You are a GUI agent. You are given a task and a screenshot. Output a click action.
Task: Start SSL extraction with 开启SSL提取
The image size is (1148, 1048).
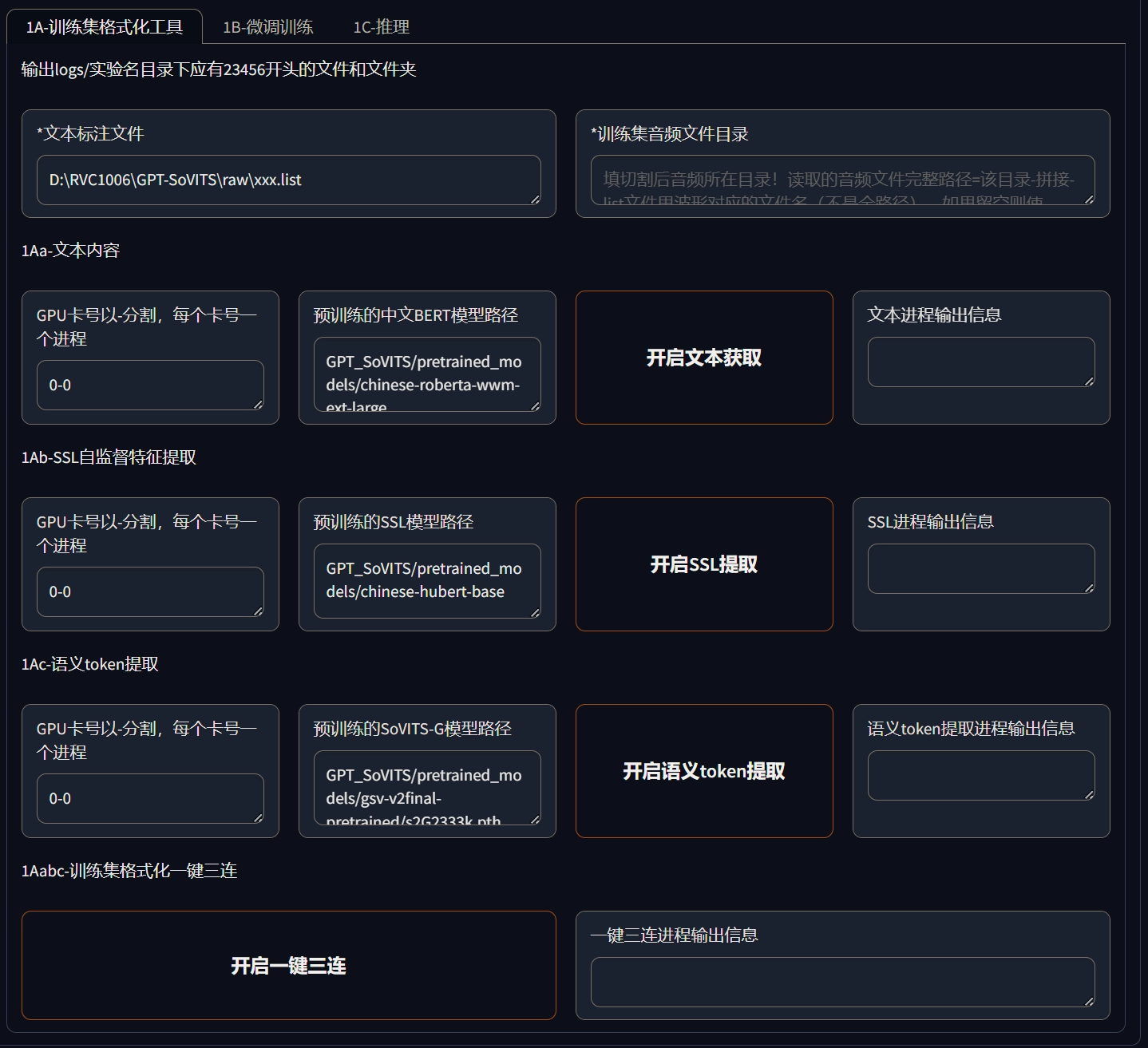(x=703, y=564)
